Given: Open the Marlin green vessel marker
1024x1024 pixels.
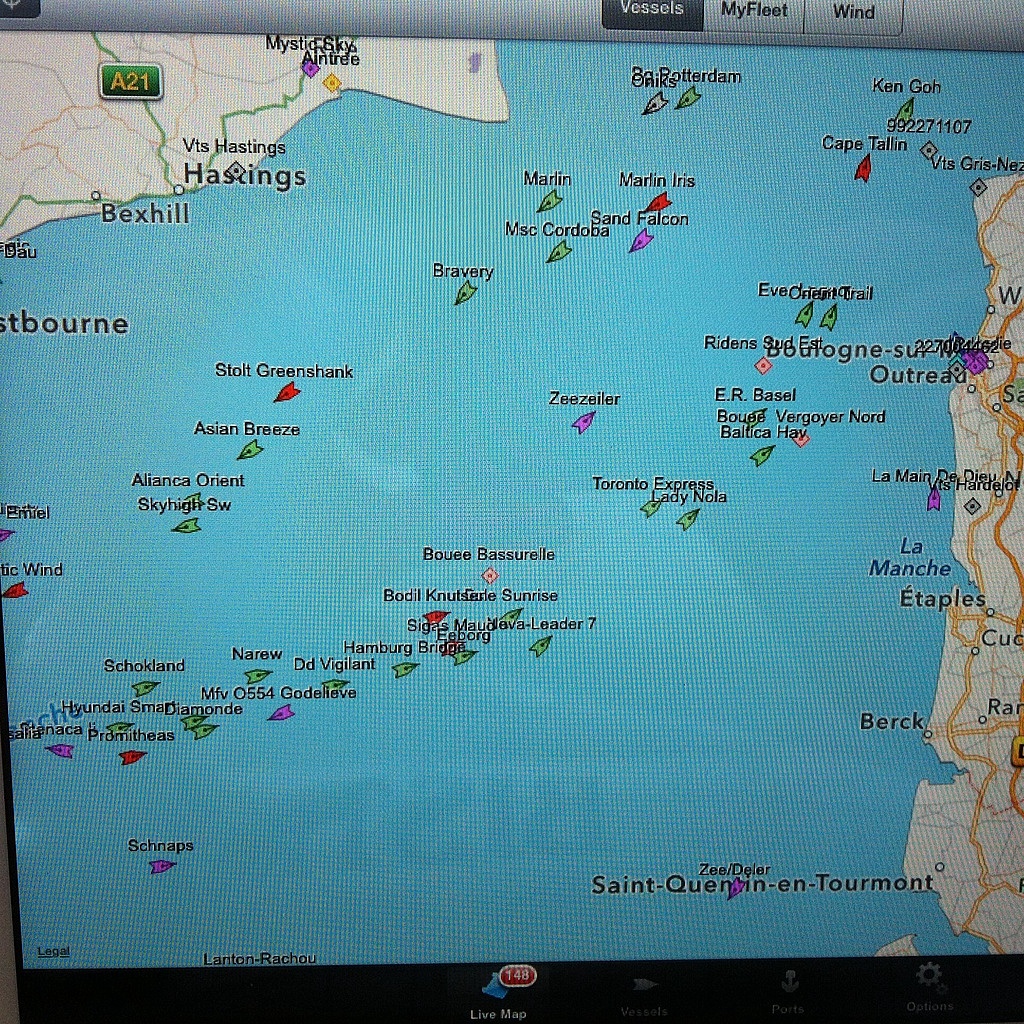Looking at the screenshot, I should 549,201.
